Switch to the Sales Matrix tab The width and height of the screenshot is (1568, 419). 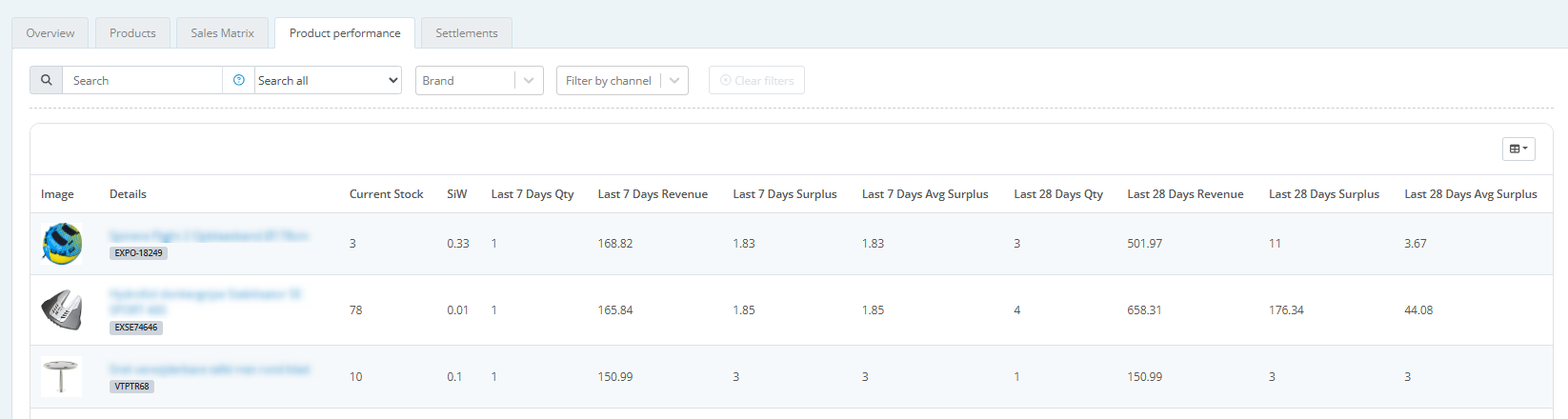pyautogui.click(x=222, y=32)
